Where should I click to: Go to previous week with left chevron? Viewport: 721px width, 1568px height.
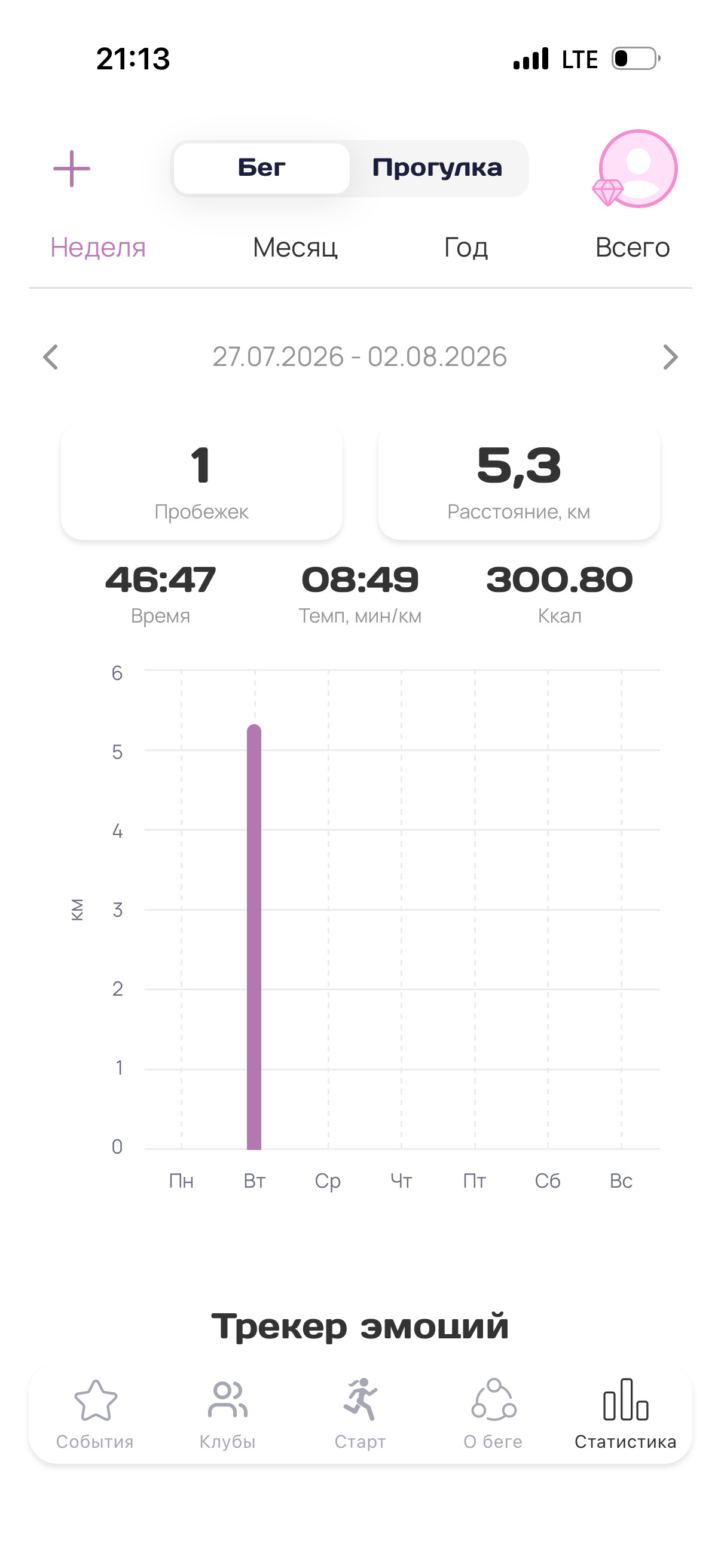point(51,357)
